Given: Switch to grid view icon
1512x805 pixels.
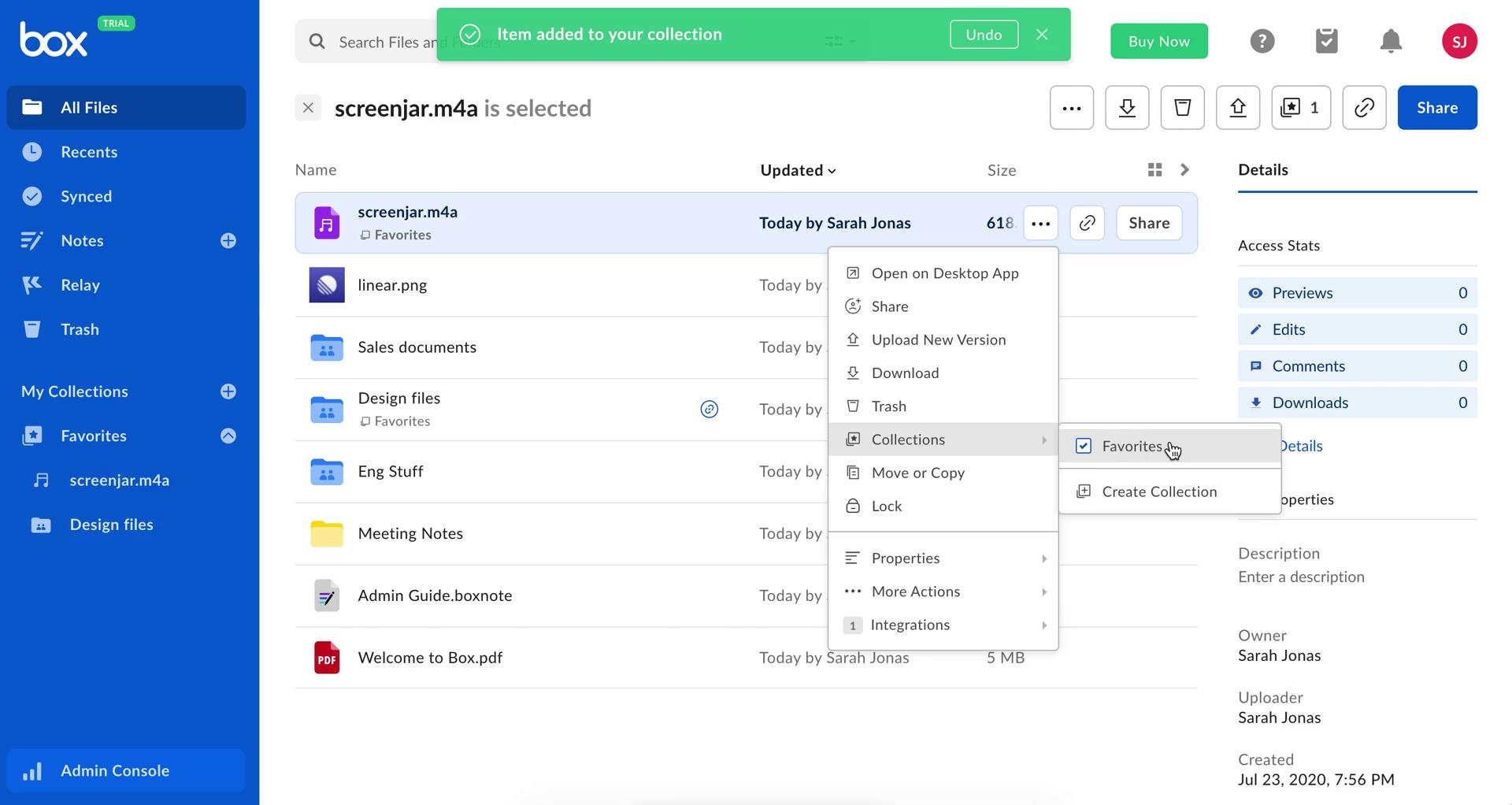Looking at the screenshot, I should click(1154, 170).
